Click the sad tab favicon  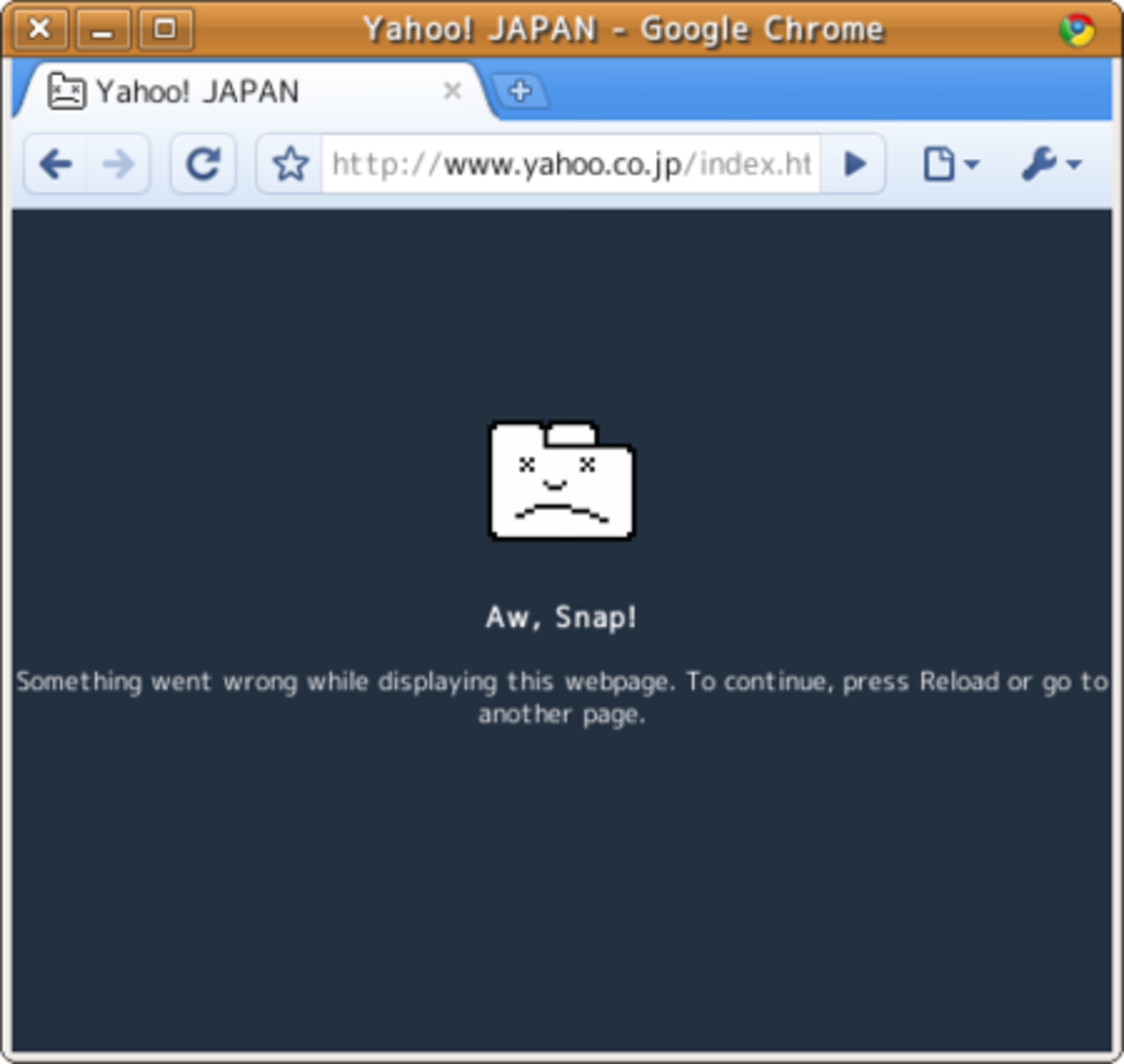click(66, 91)
